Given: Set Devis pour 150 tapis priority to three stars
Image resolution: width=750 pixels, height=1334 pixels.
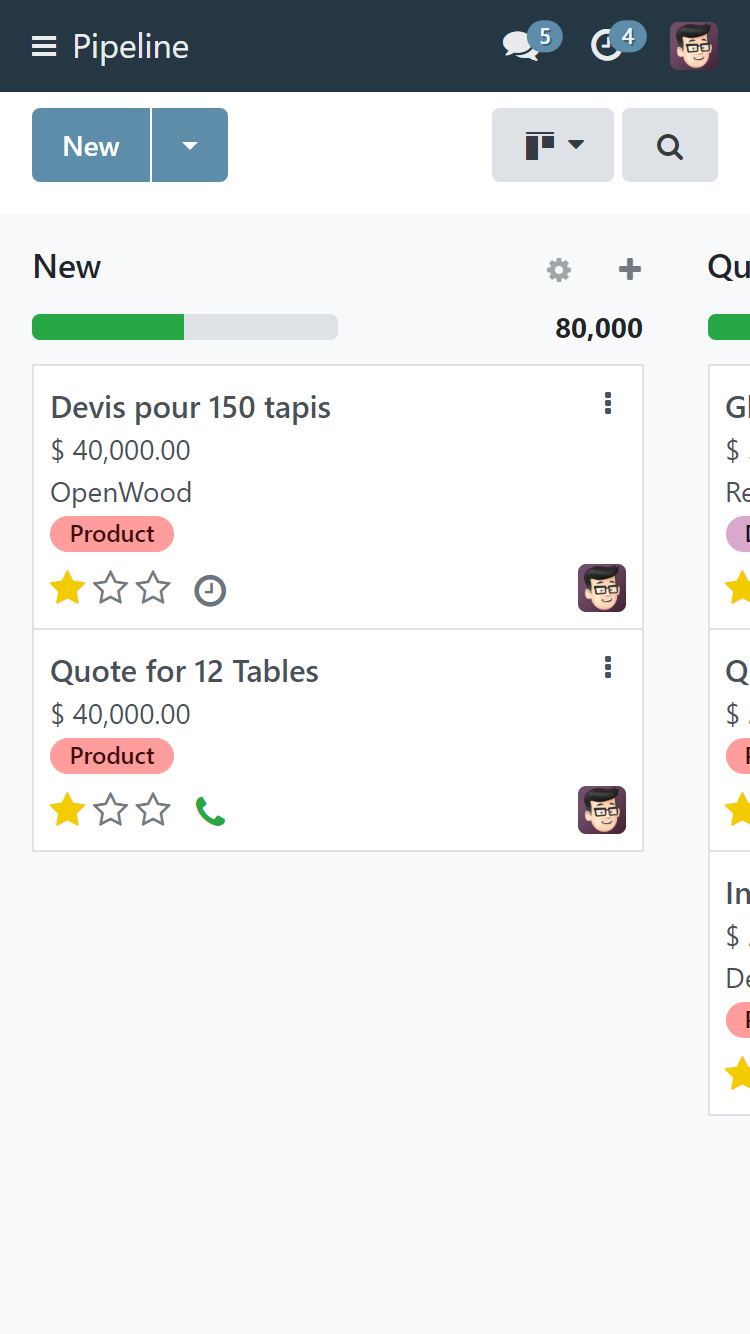Looking at the screenshot, I should [x=153, y=589].
